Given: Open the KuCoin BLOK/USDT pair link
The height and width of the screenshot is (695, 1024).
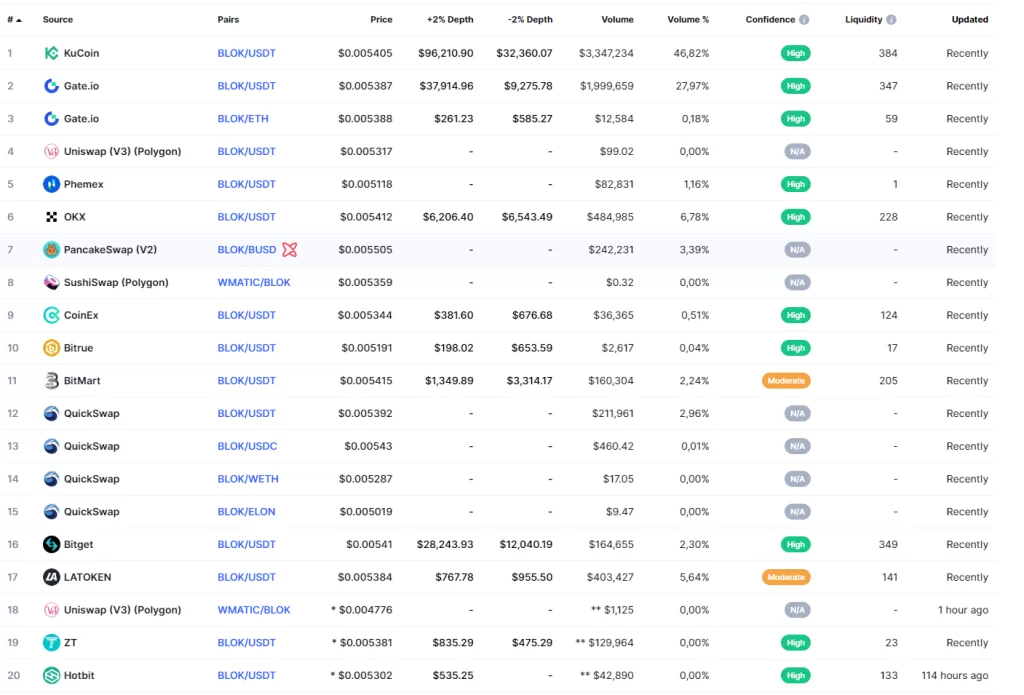Looking at the screenshot, I should tap(246, 53).
